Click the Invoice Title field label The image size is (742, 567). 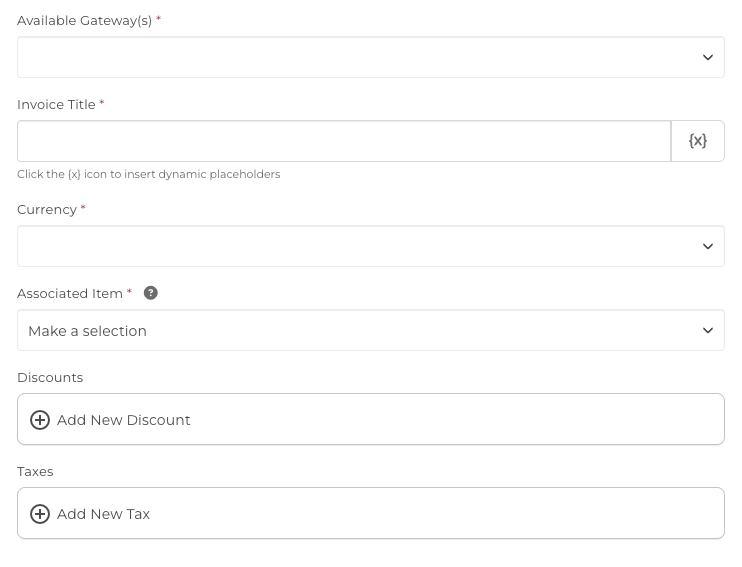coord(56,104)
